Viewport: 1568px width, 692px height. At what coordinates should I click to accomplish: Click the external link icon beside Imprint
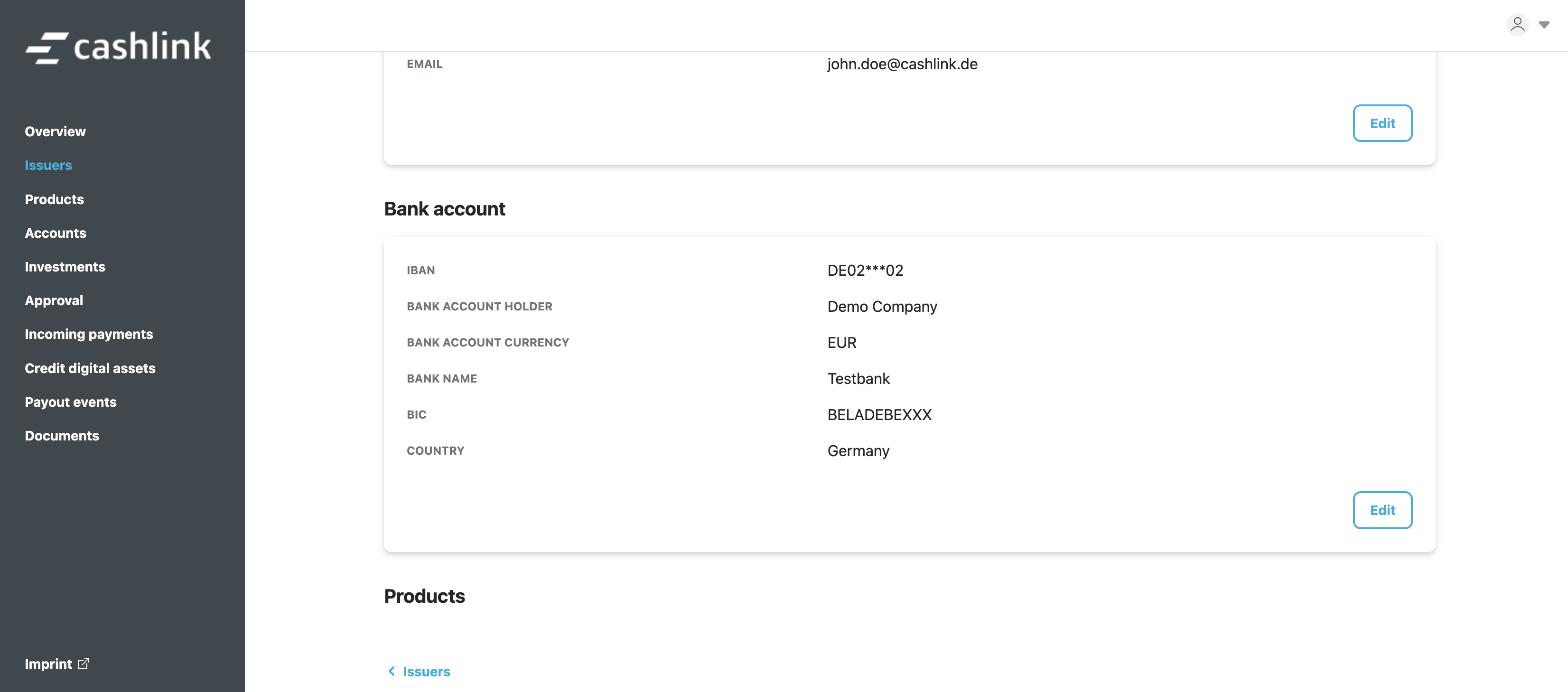click(x=84, y=664)
